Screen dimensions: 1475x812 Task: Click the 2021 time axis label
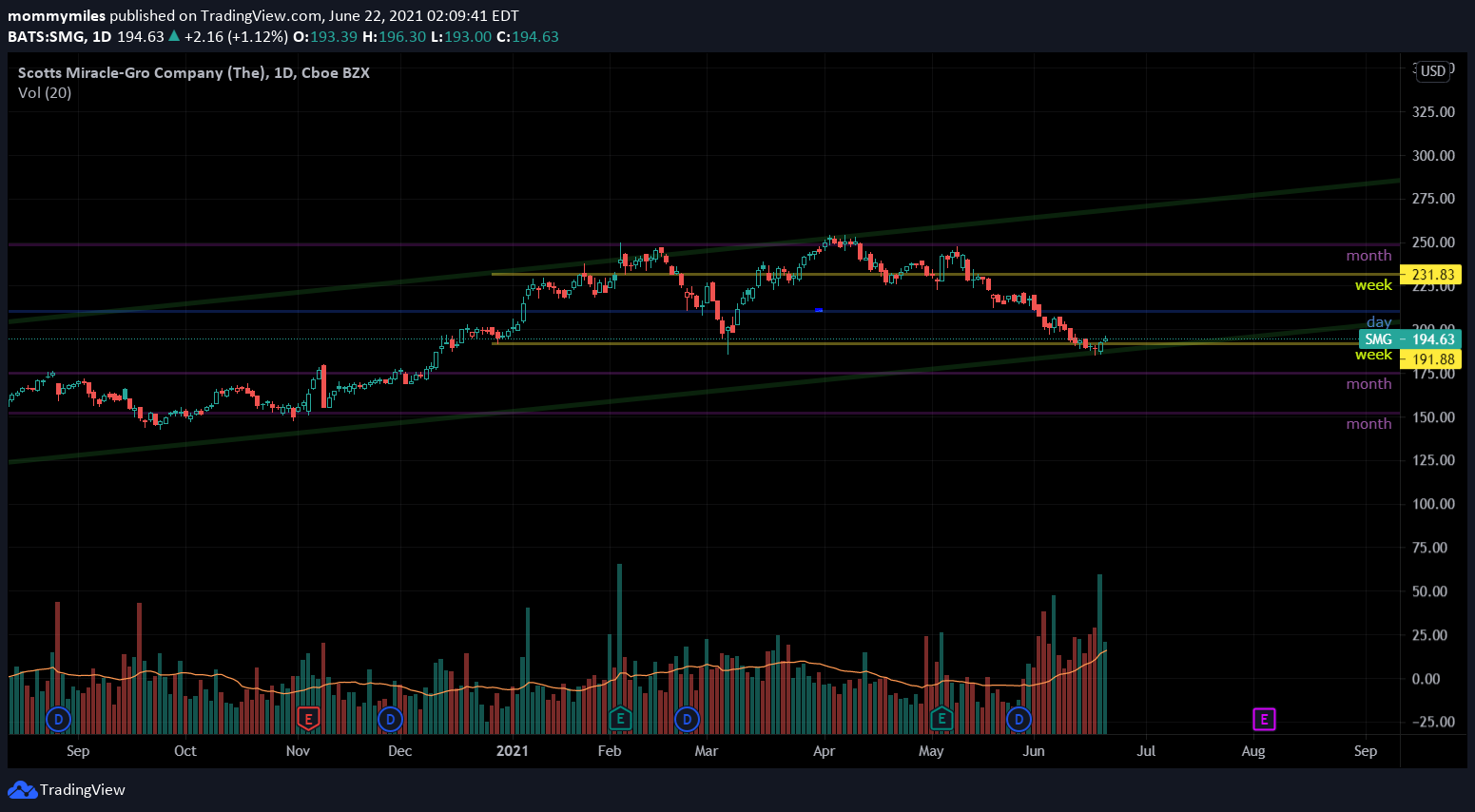pyautogui.click(x=512, y=750)
